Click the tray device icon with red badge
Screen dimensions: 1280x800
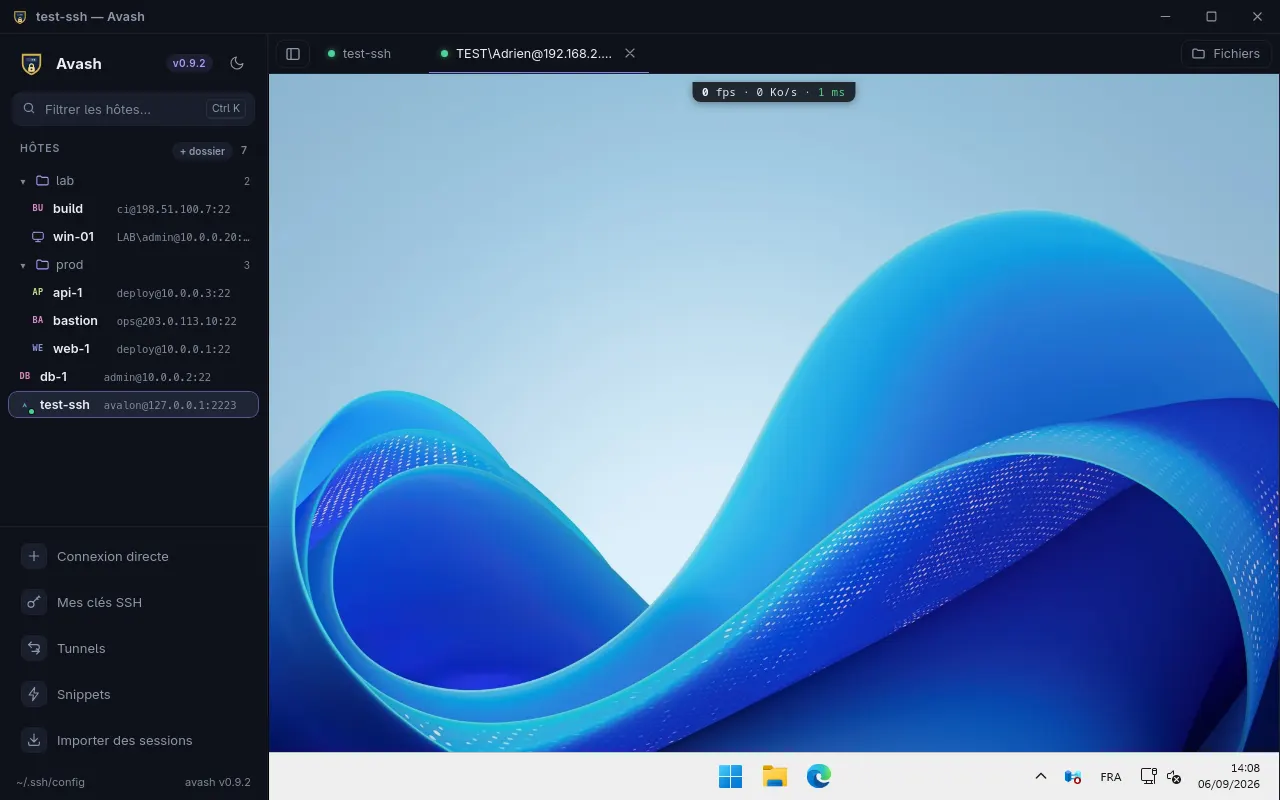click(1073, 777)
